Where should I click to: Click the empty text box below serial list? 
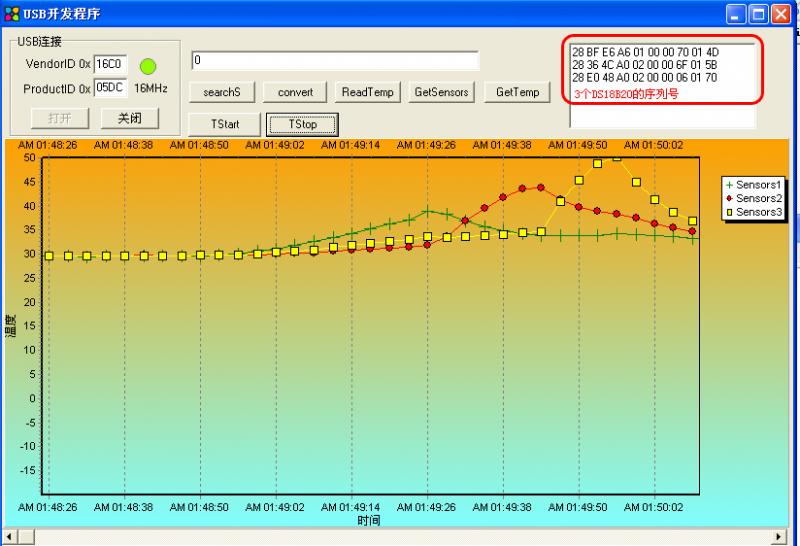(x=662, y=117)
